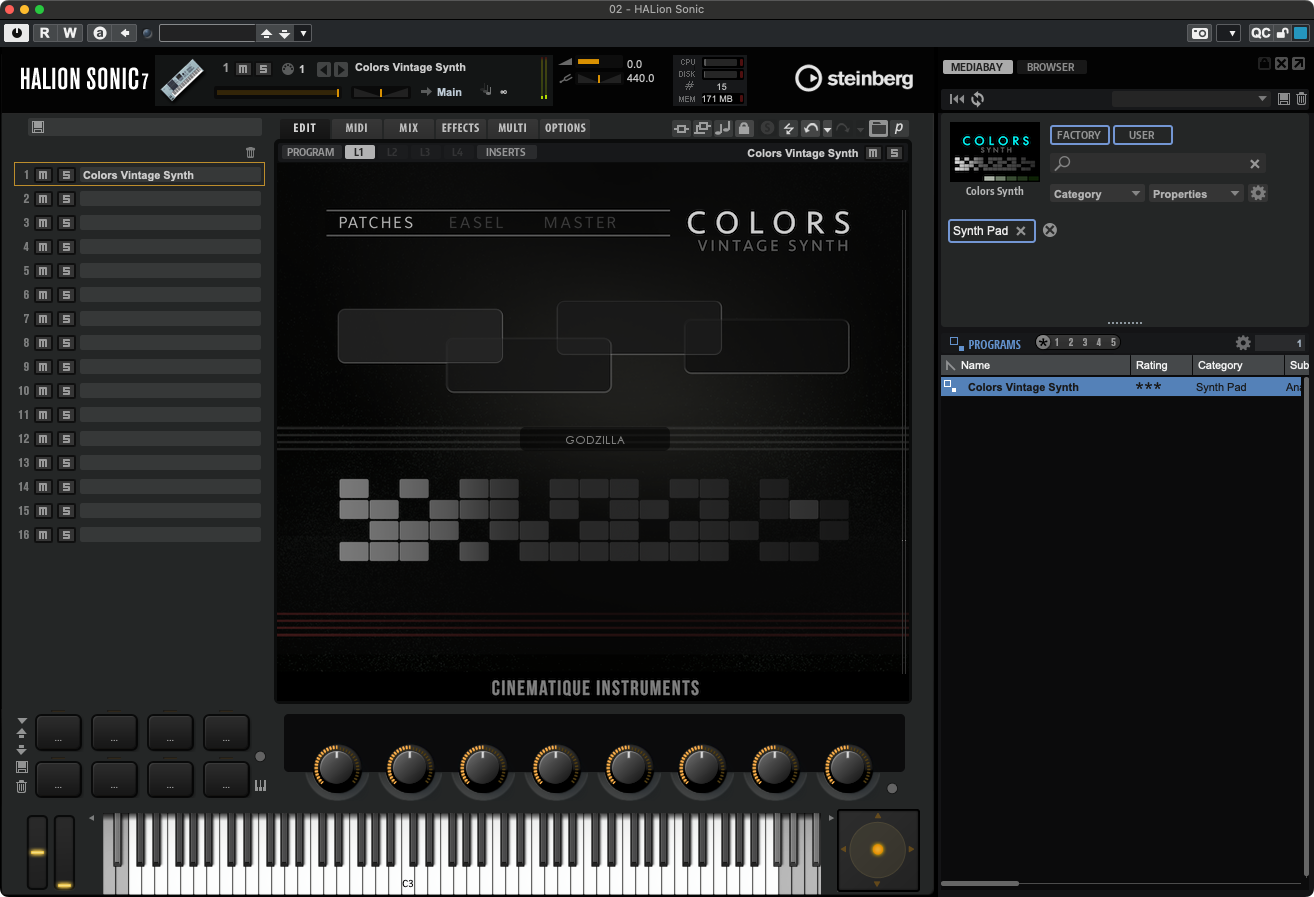Toggle the Write automation W button

click(x=70, y=33)
